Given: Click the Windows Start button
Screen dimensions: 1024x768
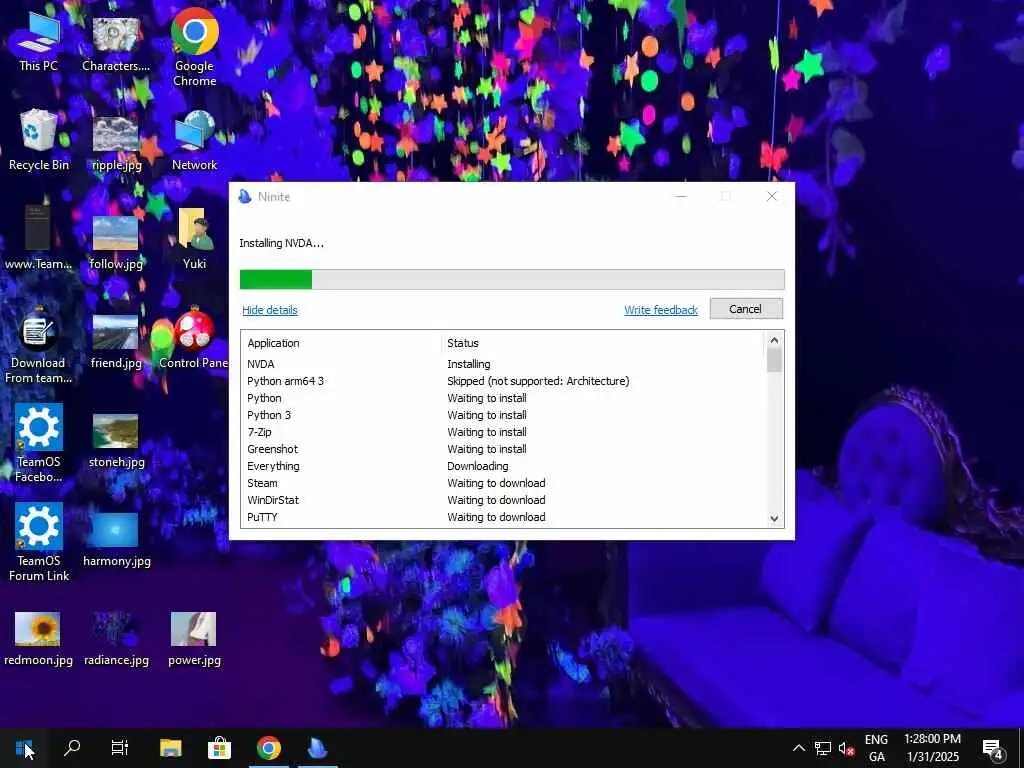Looking at the screenshot, I should pyautogui.click(x=24, y=748).
